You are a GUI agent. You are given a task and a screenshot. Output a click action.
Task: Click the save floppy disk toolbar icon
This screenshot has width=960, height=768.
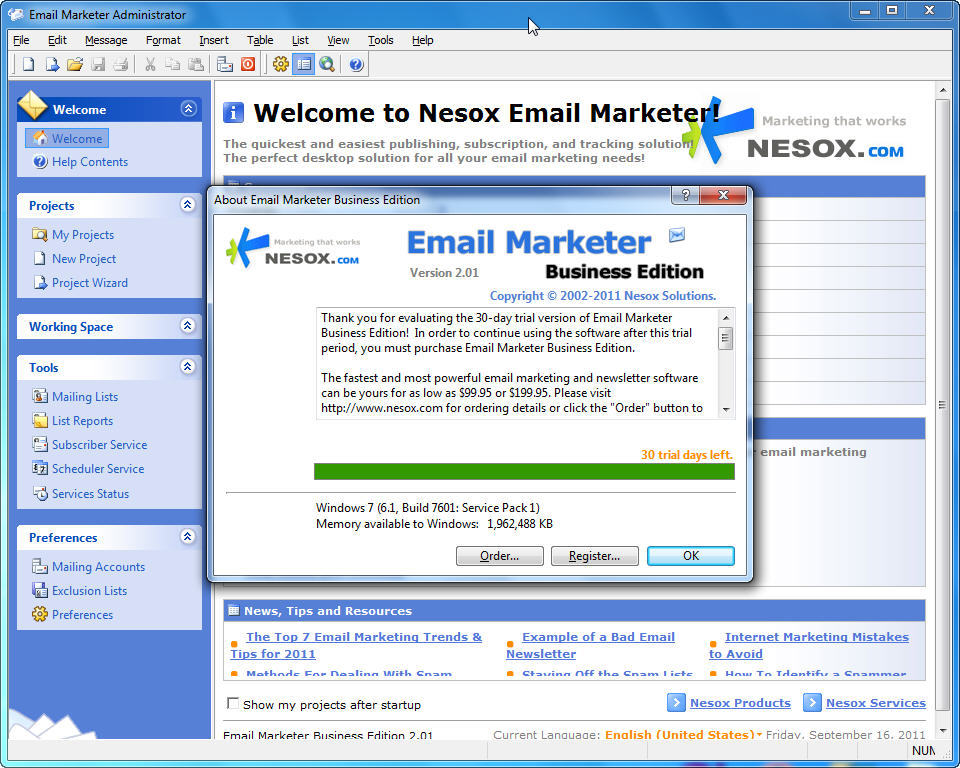click(98, 64)
